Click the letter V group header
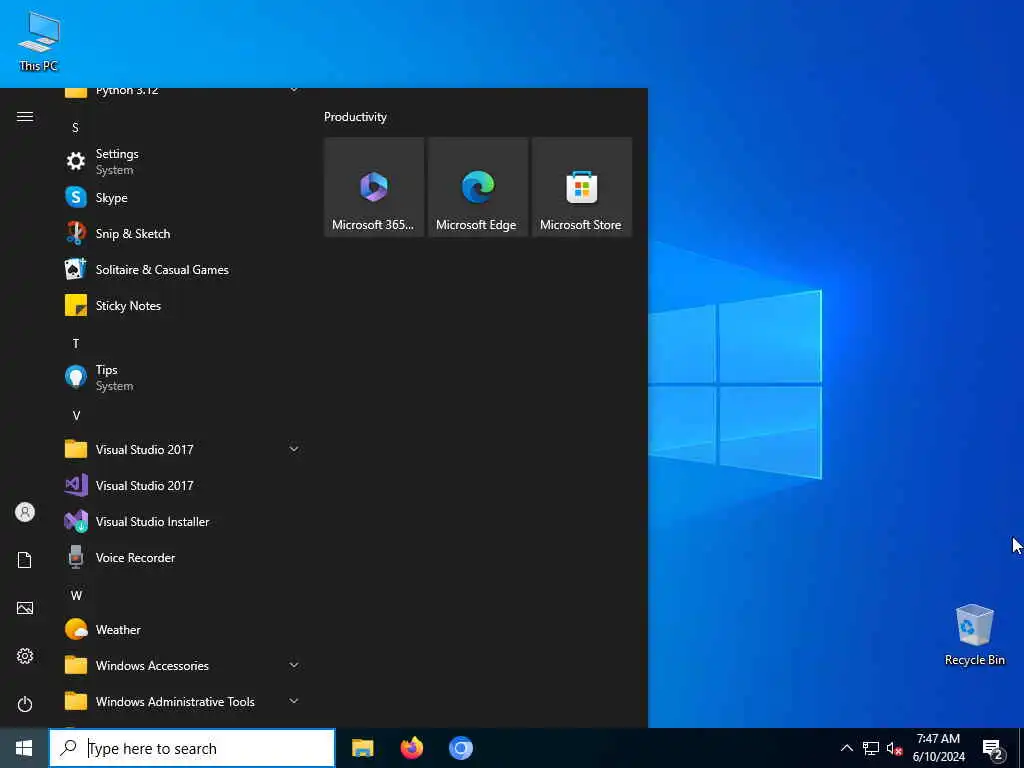 tap(76, 415)
